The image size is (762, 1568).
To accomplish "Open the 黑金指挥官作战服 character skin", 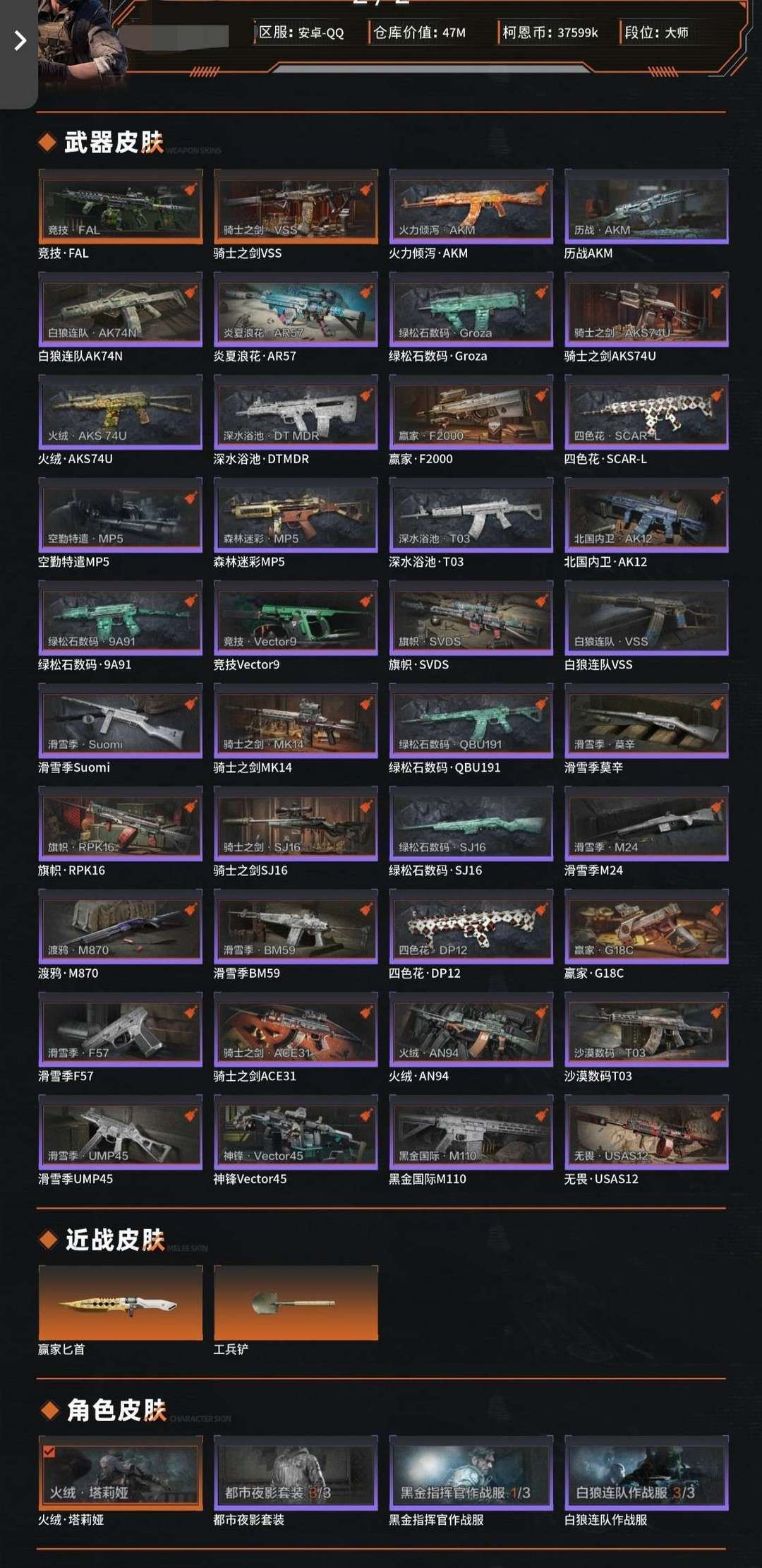I will tap(471, 1473).
